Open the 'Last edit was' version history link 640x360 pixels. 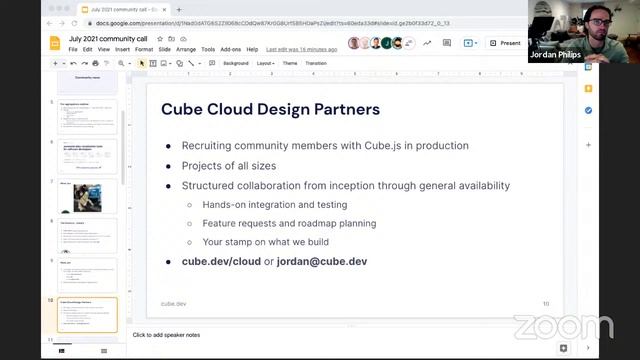tap(302, 49)
